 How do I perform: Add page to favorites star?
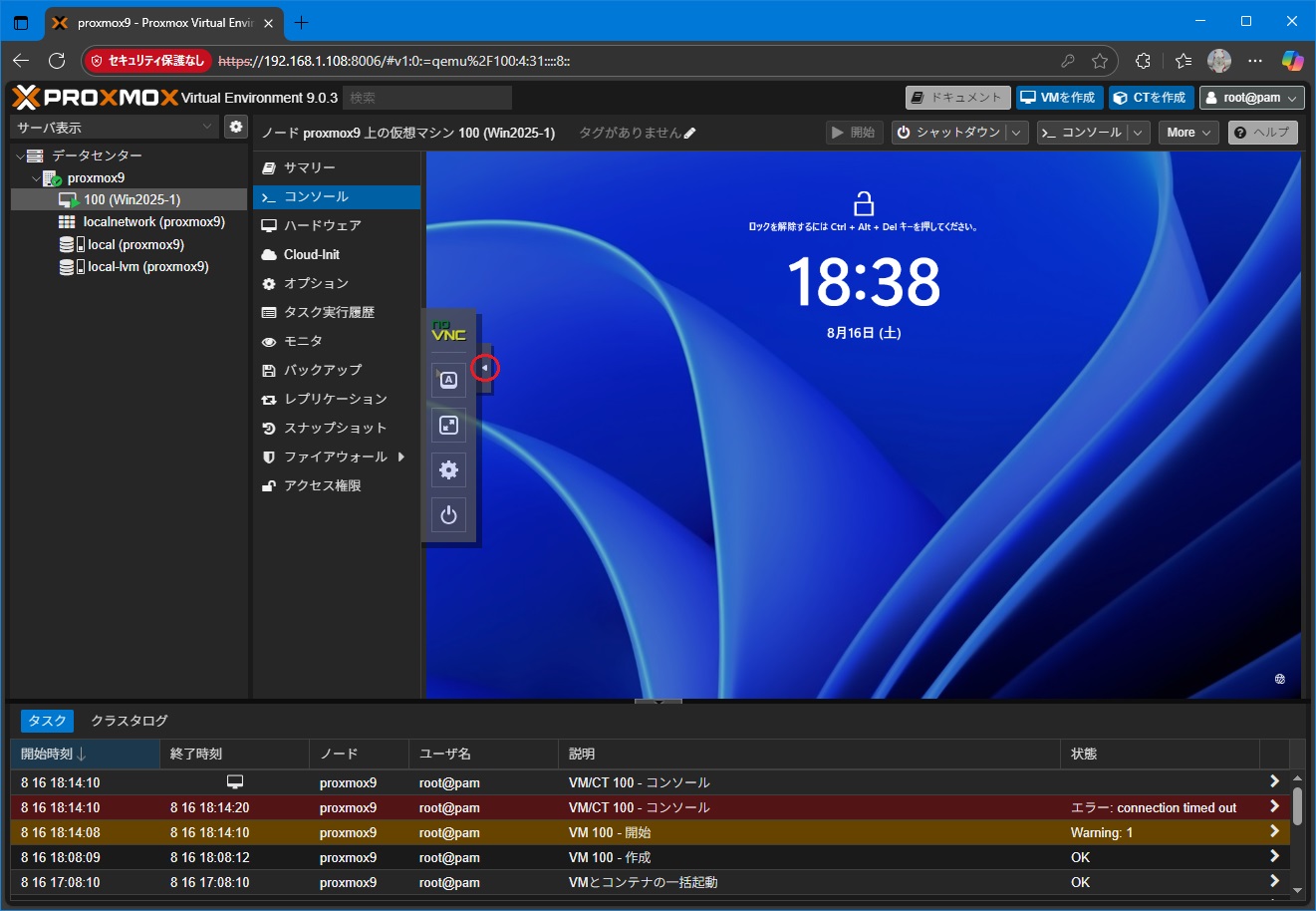click(x=1100, y=61)
